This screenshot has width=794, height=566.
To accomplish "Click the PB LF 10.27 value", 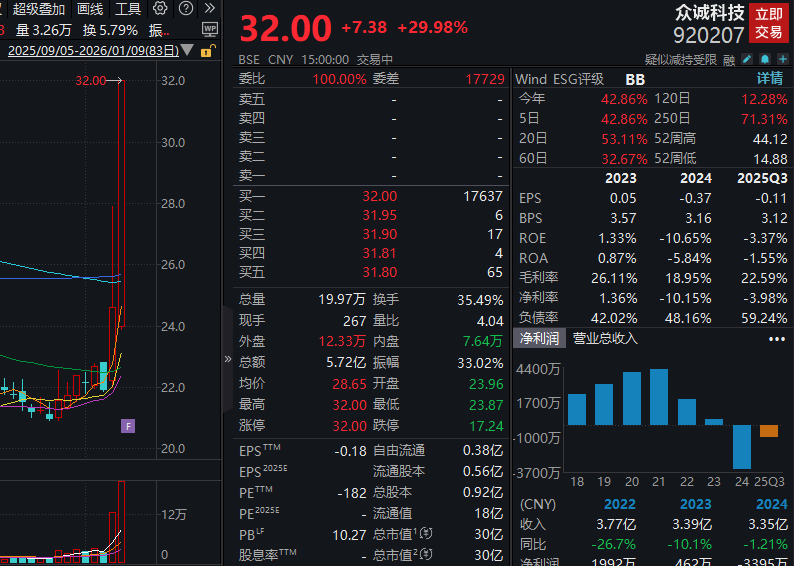I will point(349,535).
